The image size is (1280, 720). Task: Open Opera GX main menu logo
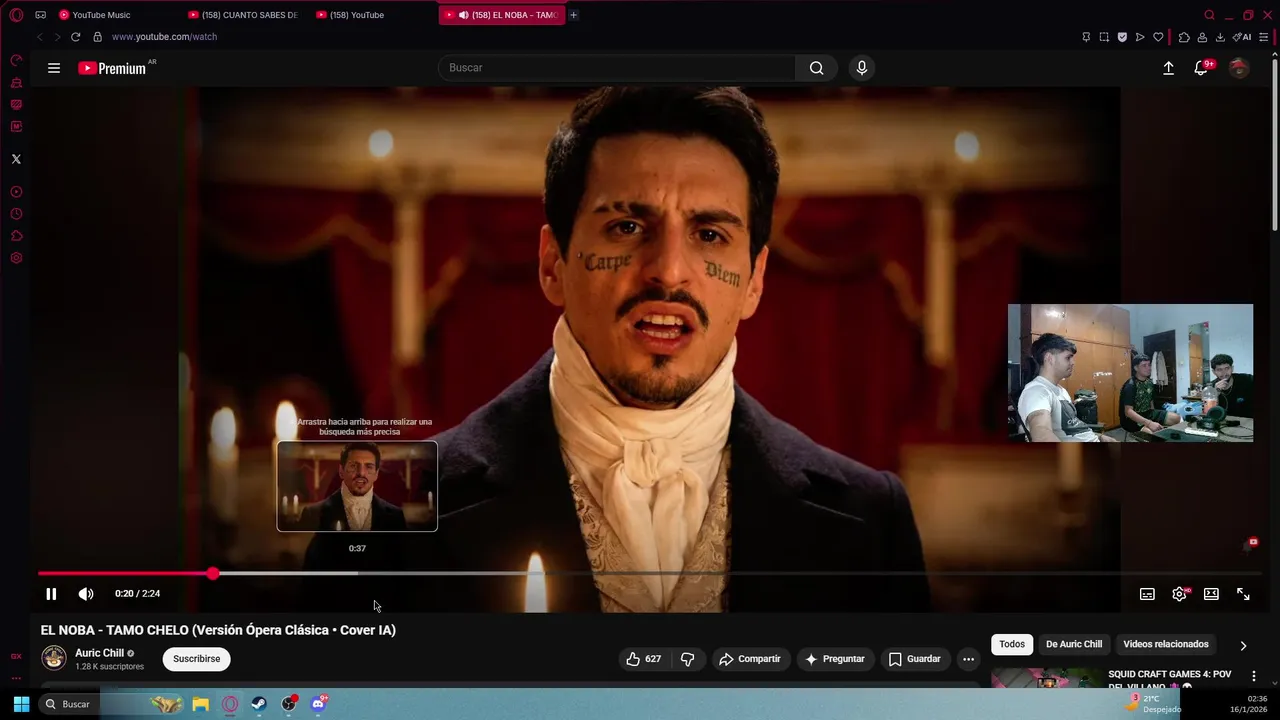pos(16,15)
